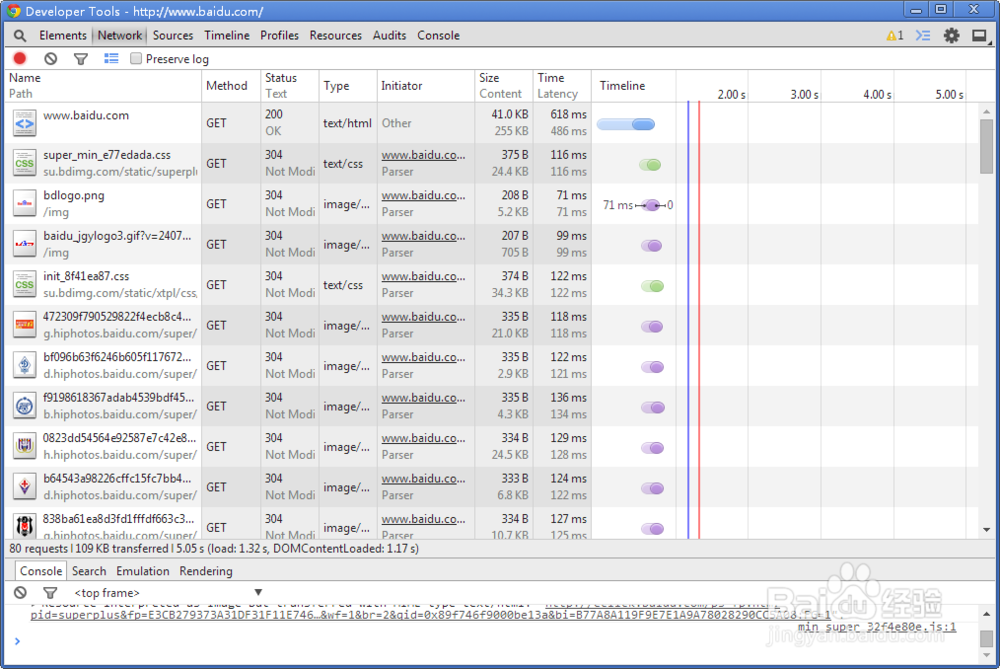Open the Rendering drawer tab
The width and height of the screenshot is (1000, 669).
pos(206,571)
